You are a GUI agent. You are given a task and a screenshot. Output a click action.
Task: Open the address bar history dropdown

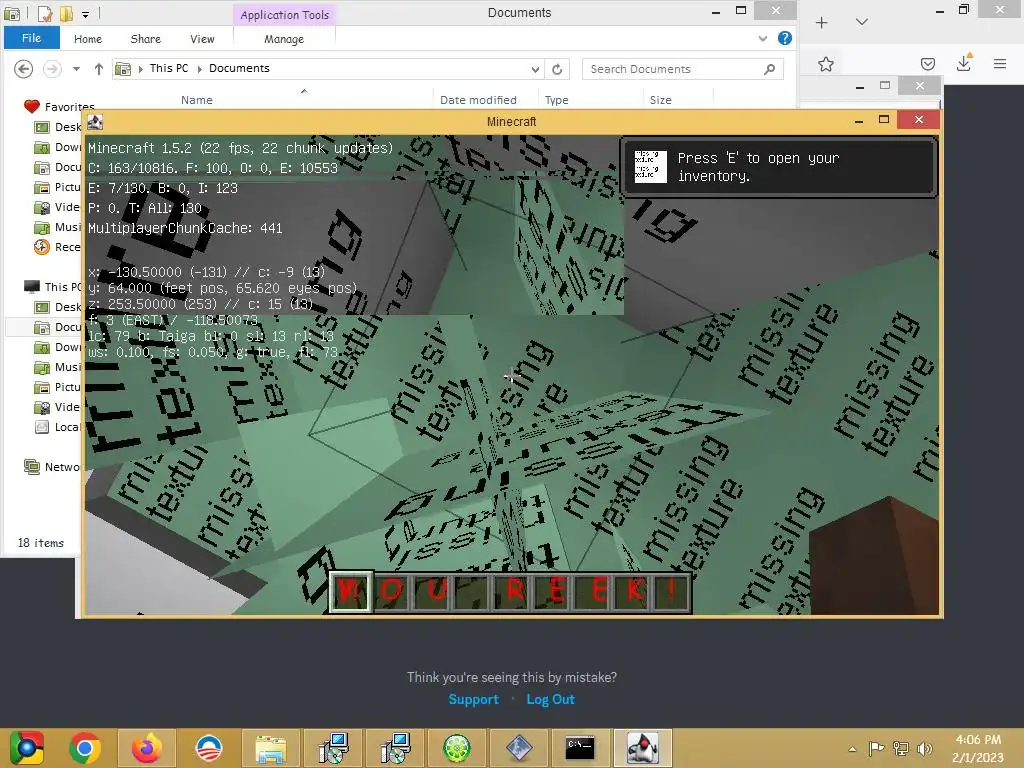tap(535, 69)
